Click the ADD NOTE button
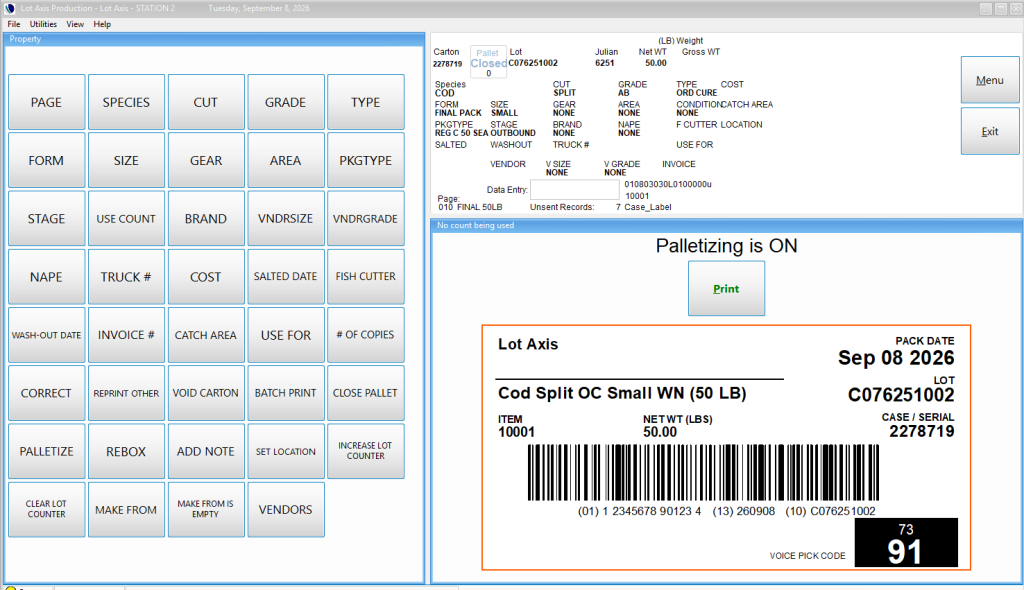This screenshot has height=590, width=1024. [206, 451]
